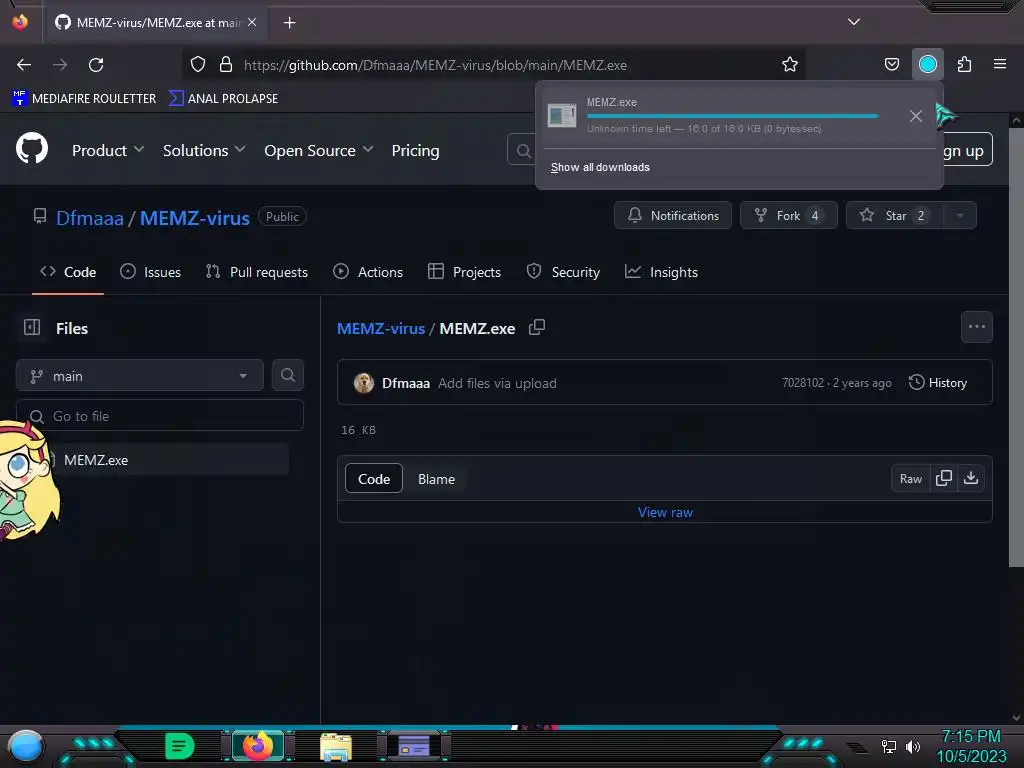The width and height of the screenshot is (1024, 768).
Task: Search files with the magnifier button
Action: pyautogui.click(x=287, y=376)
